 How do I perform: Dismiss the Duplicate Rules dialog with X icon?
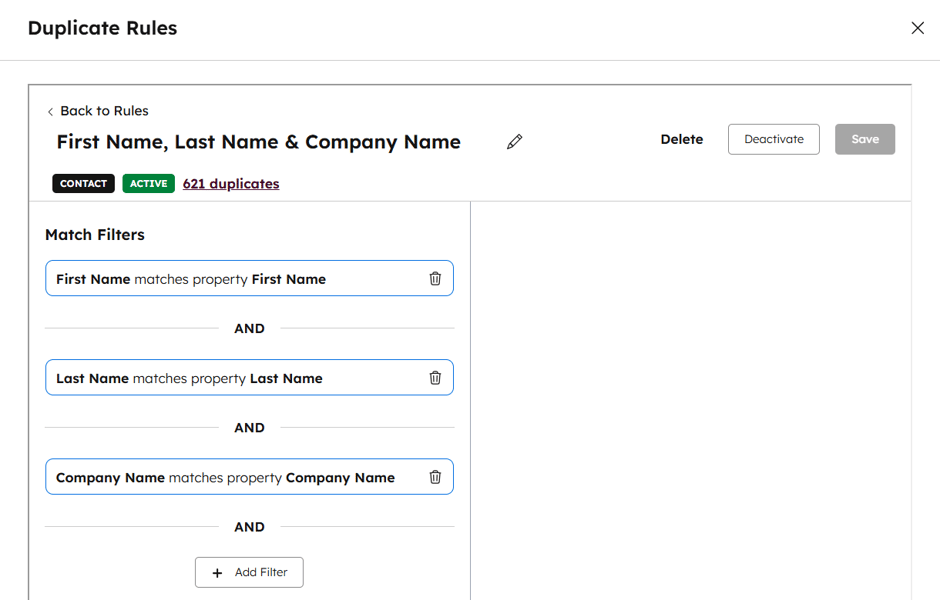click(917, 28)
